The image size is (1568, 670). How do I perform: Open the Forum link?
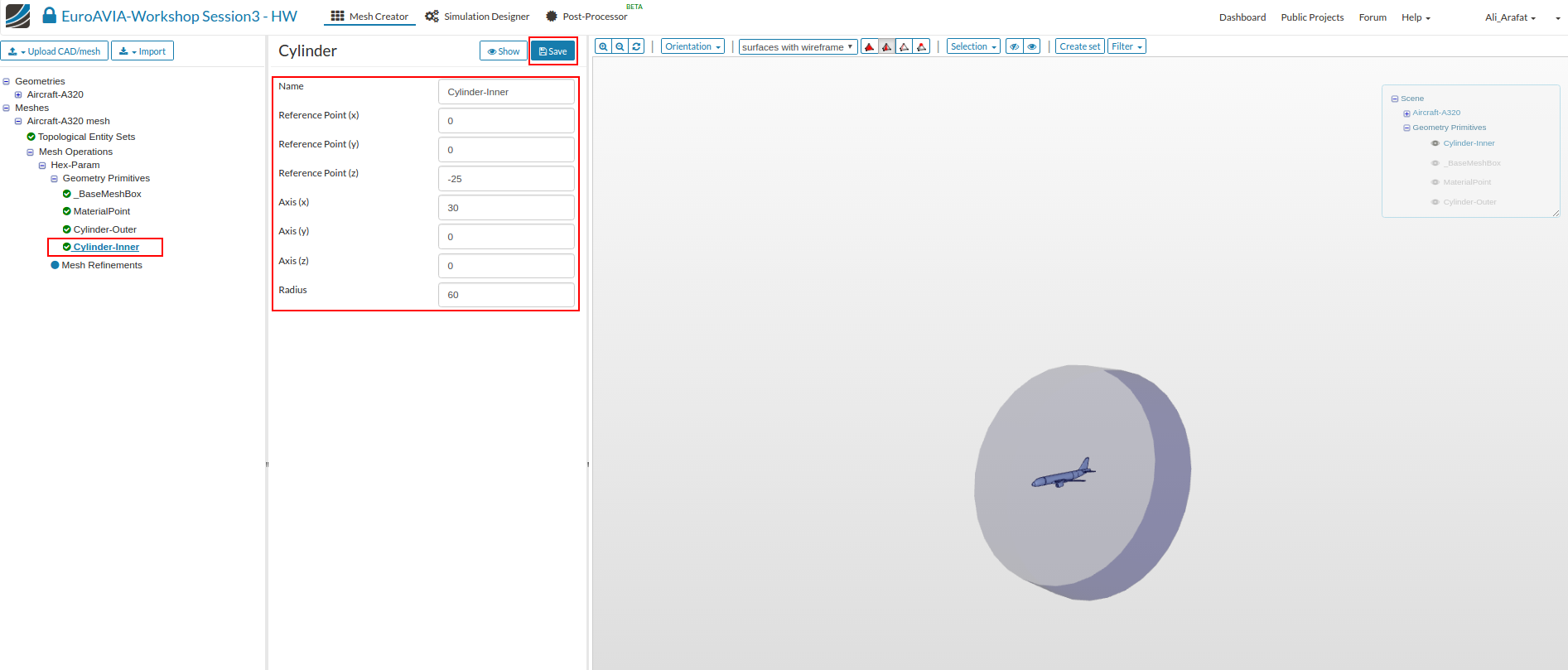coord(1373,17)
